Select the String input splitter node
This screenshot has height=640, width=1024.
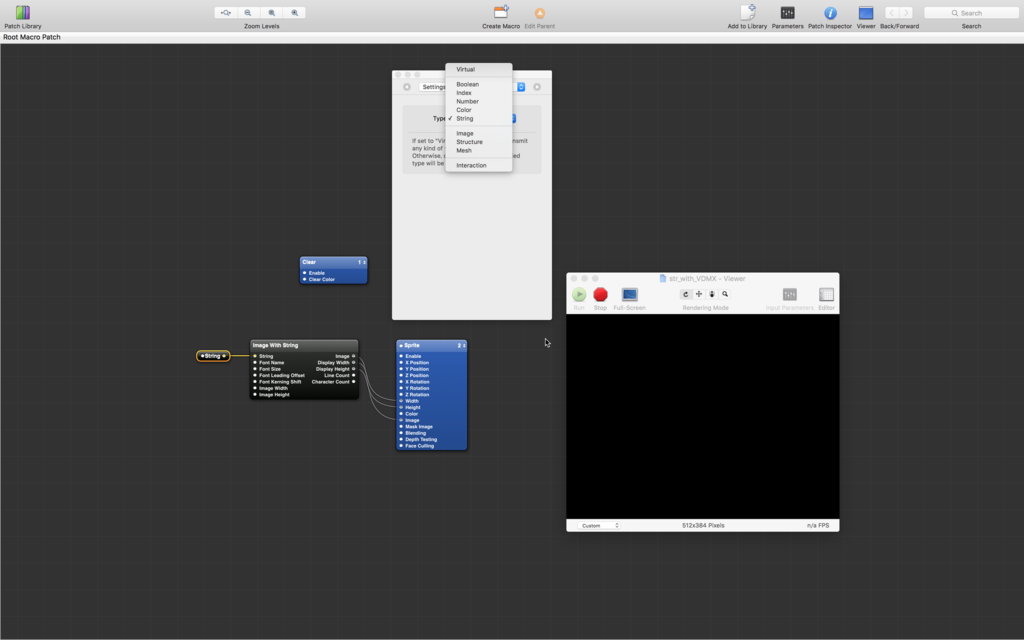tap(213, 356)
